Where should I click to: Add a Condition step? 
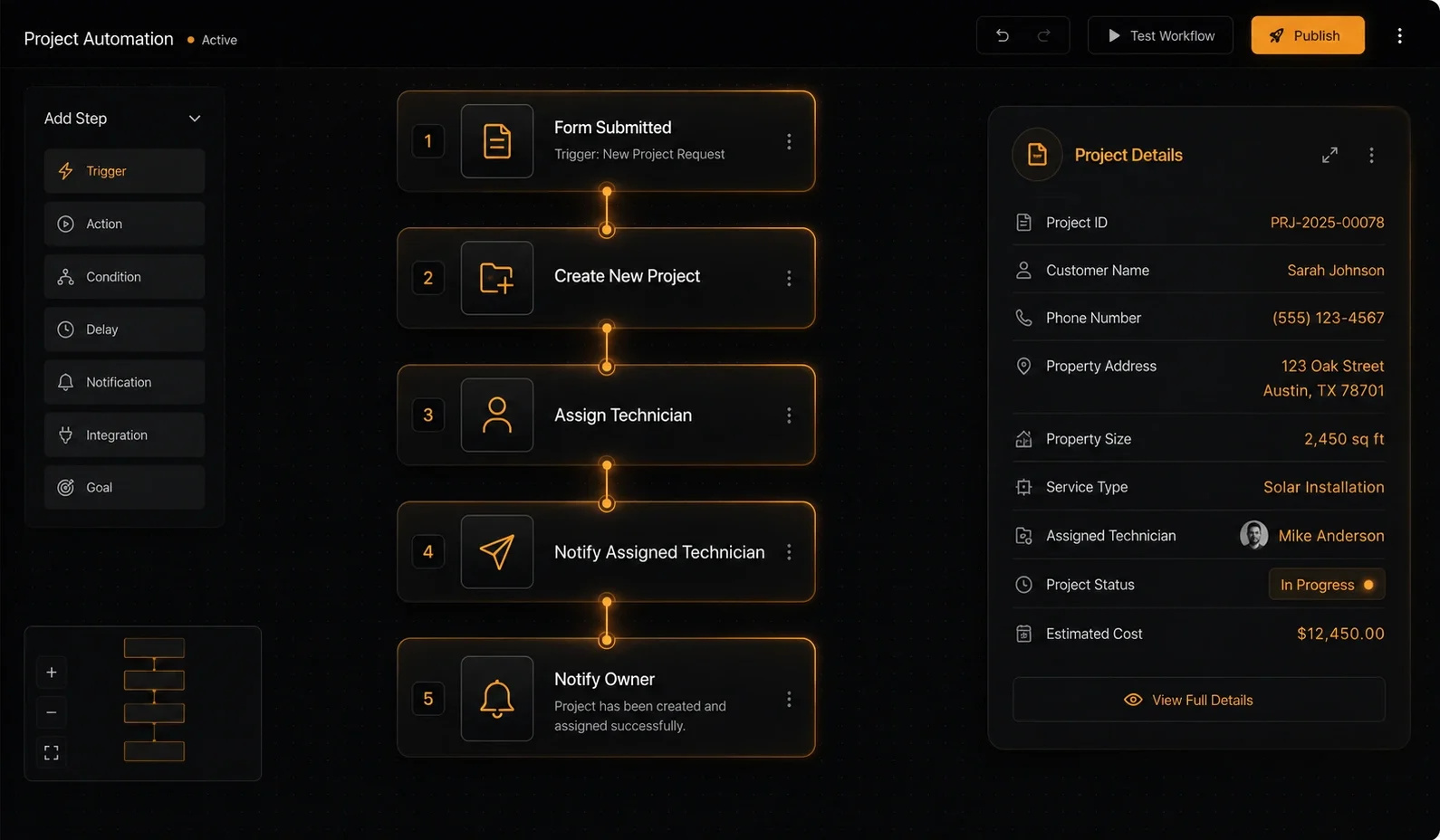click(x=124, y=277)
